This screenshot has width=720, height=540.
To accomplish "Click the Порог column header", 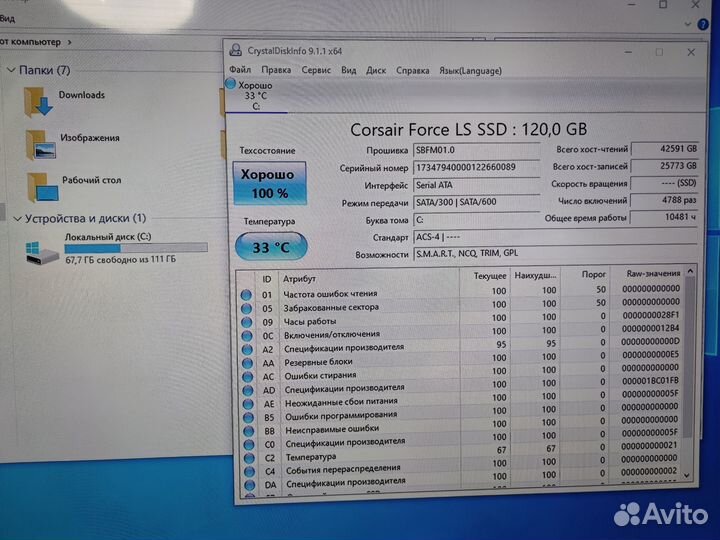I will (593, 274).
